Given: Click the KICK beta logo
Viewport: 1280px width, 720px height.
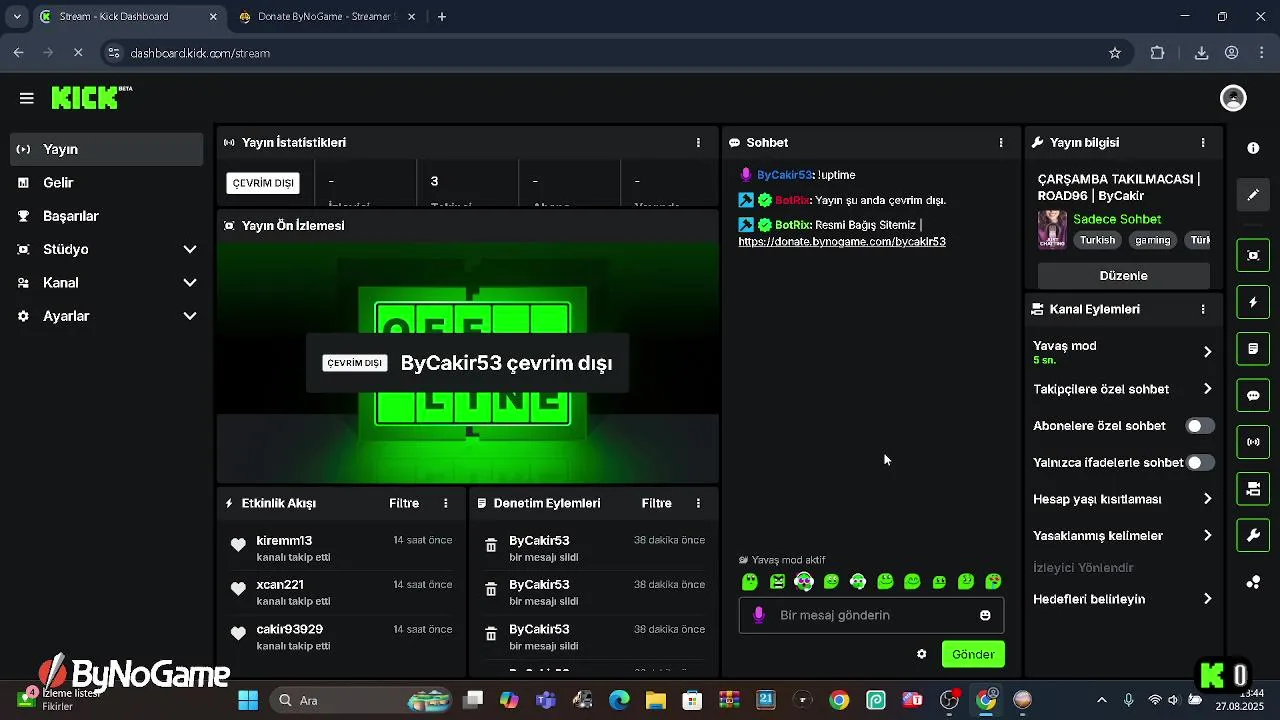Looking at the screenshot, I should (x=91, y=97).
